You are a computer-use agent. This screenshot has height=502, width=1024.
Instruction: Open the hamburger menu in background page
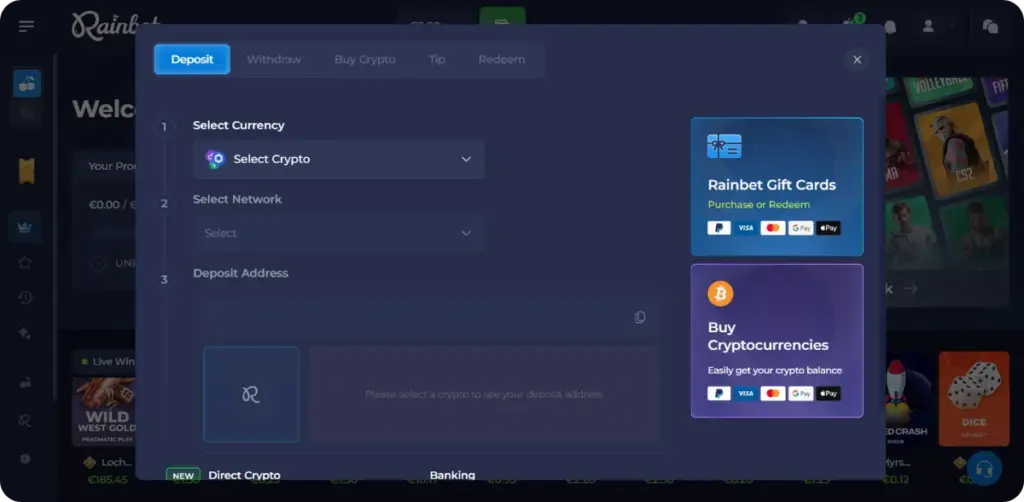[x=27, y=26]
